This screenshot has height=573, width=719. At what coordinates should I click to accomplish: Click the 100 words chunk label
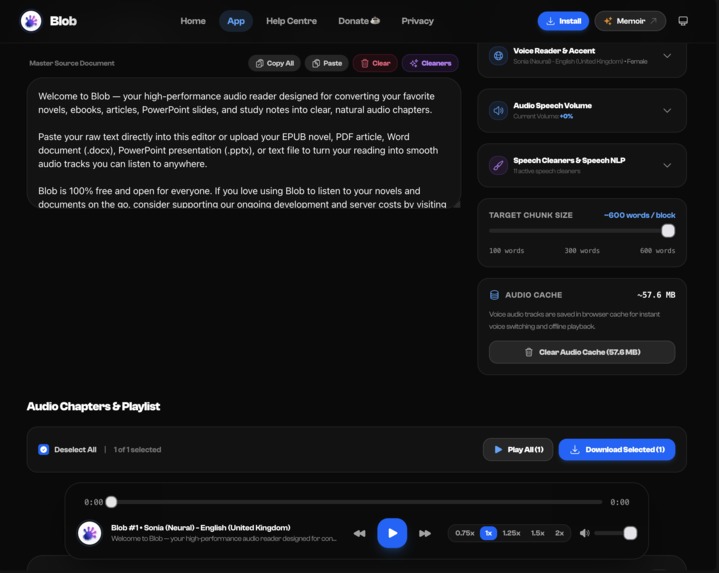pos(506,251)
